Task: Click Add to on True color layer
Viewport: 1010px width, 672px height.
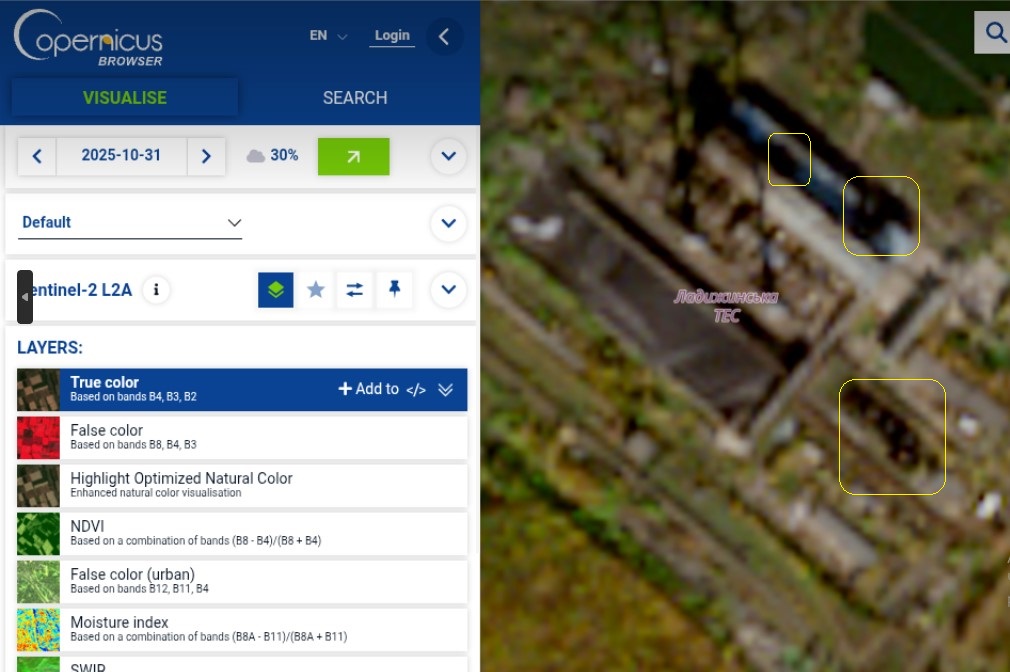Action: pos(368,389)
